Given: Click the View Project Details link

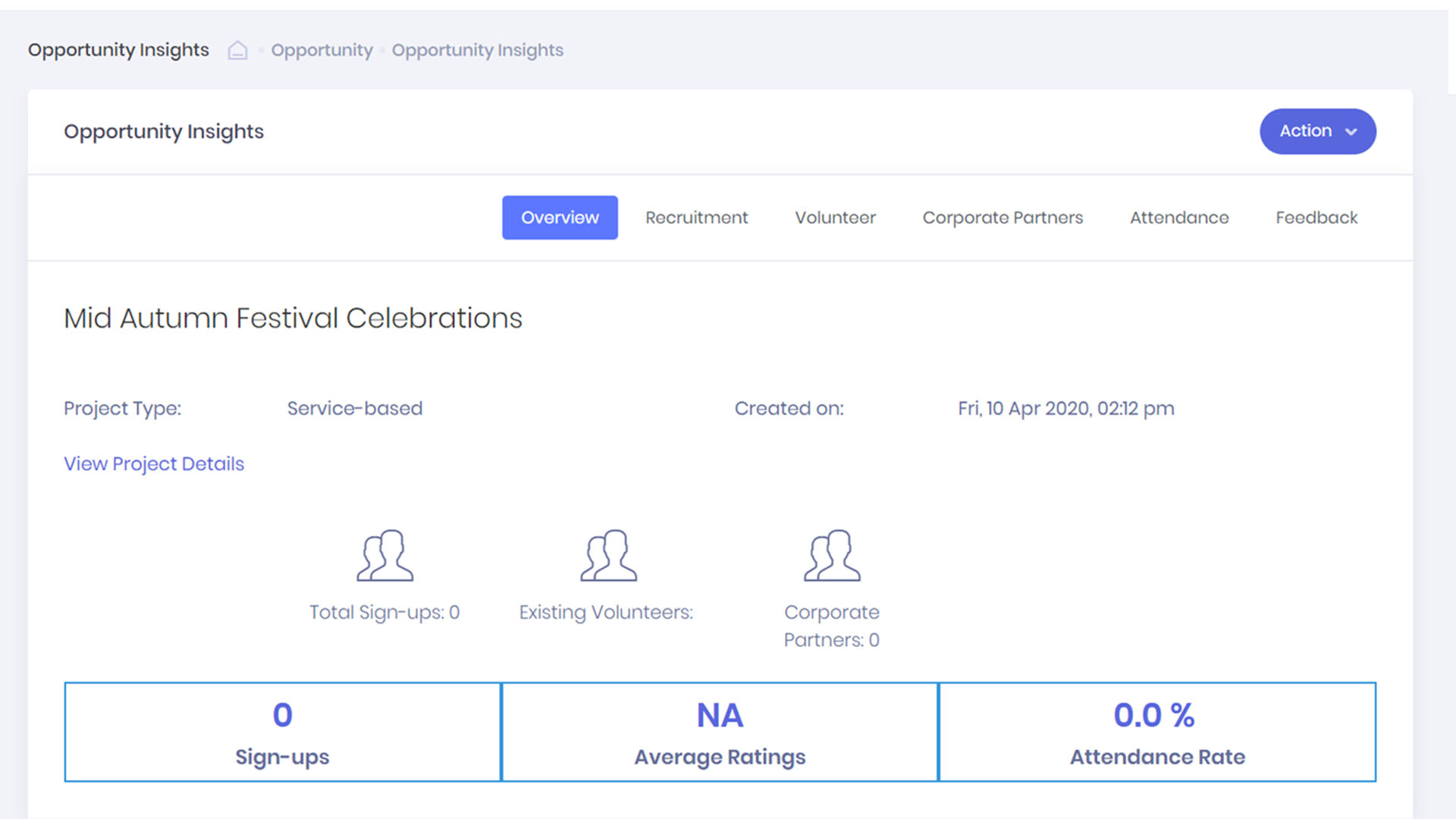Looking at the screenshot, I should 154,463.
